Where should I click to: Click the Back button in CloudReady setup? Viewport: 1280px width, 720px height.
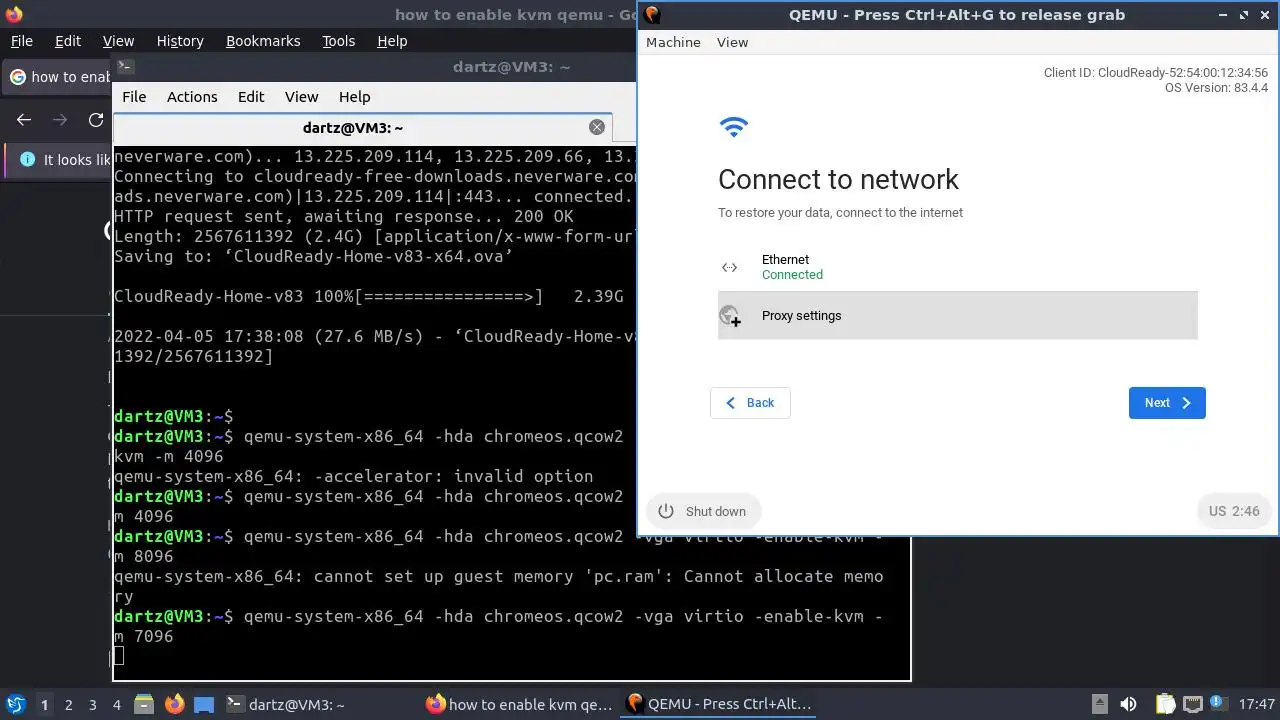click(750, 403)
